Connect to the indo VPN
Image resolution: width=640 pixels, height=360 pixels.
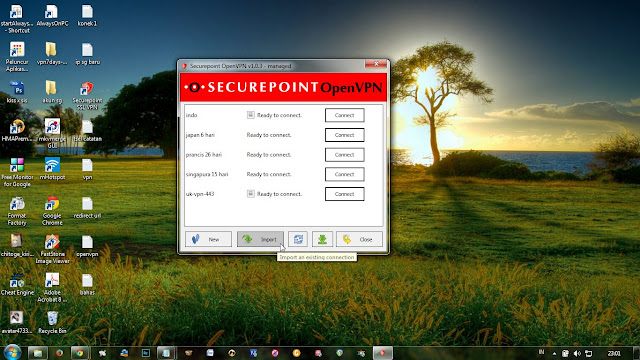pyautogui.click(x=344, y=115)
